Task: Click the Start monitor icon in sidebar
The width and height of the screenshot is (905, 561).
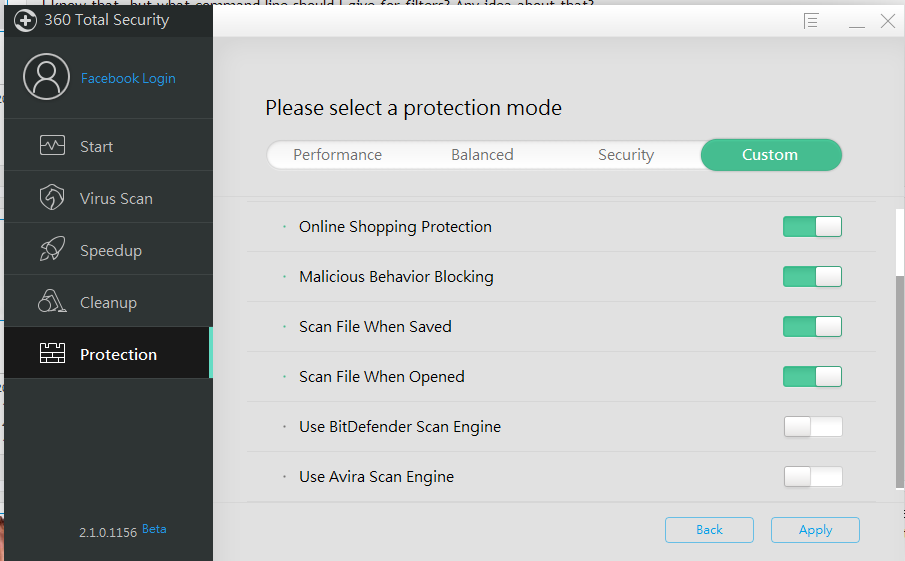Action: pyautogui.click(x=52, y=146)
